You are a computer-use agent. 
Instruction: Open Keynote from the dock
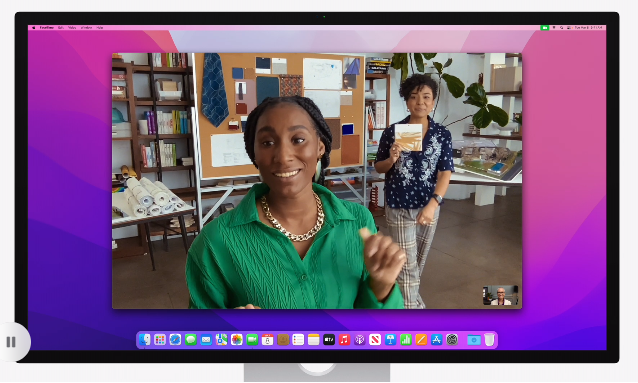pyautogui.click(x=390, y=340)
